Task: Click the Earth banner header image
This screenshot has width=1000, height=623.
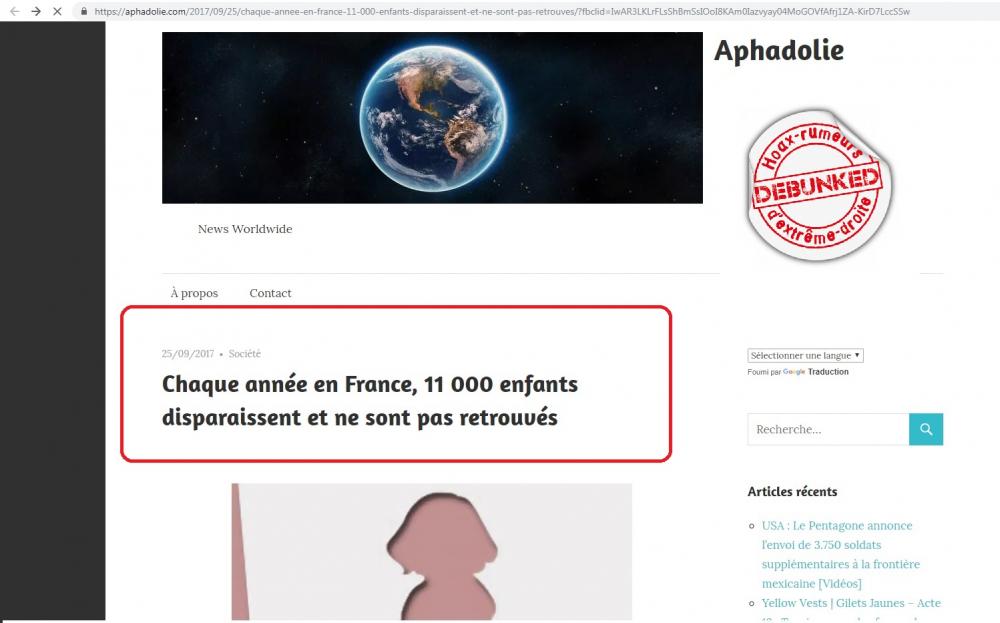Action: click(x=432, y=118)
